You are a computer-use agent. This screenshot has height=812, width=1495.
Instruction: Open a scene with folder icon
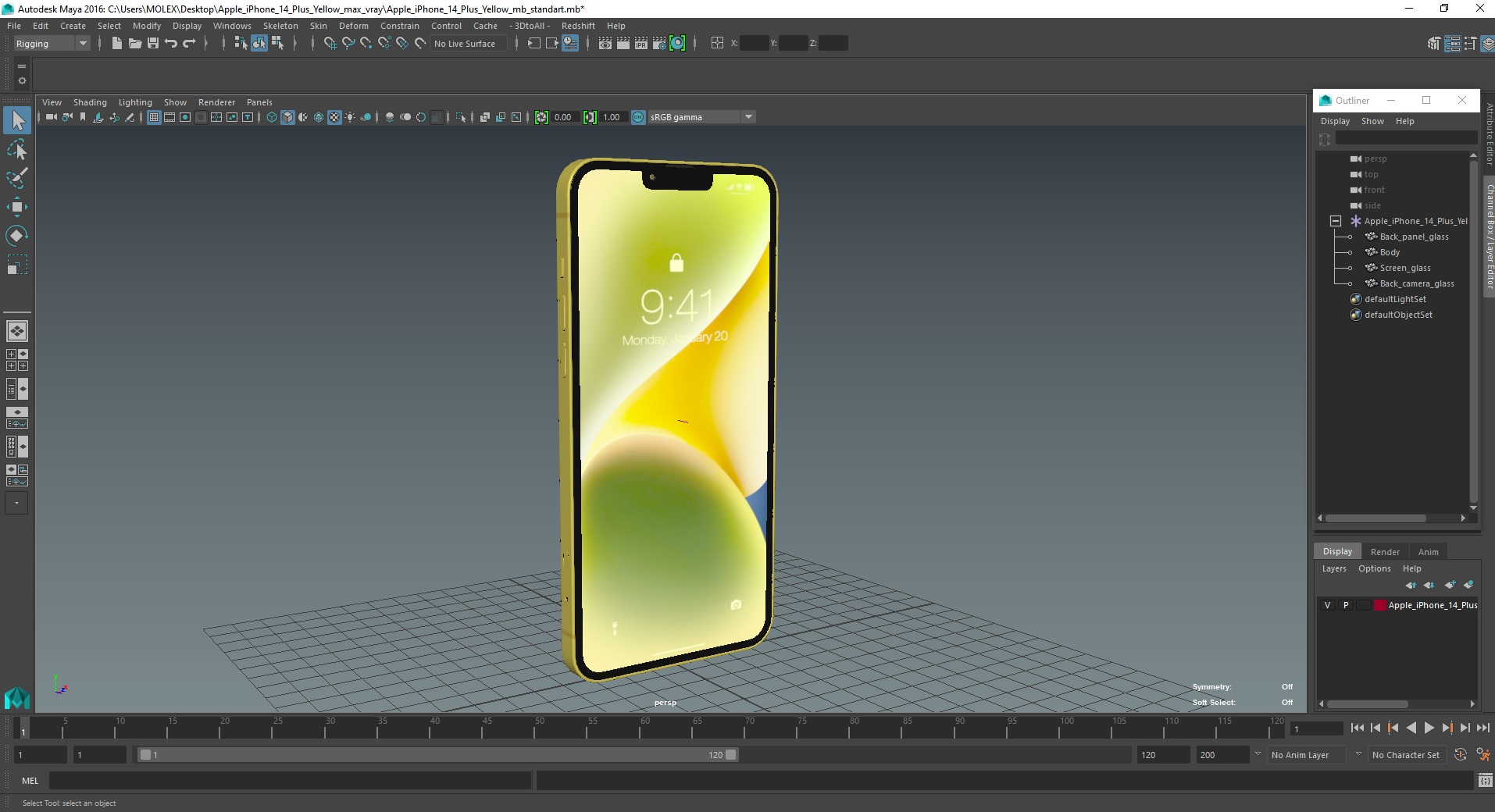pos(135,44)
